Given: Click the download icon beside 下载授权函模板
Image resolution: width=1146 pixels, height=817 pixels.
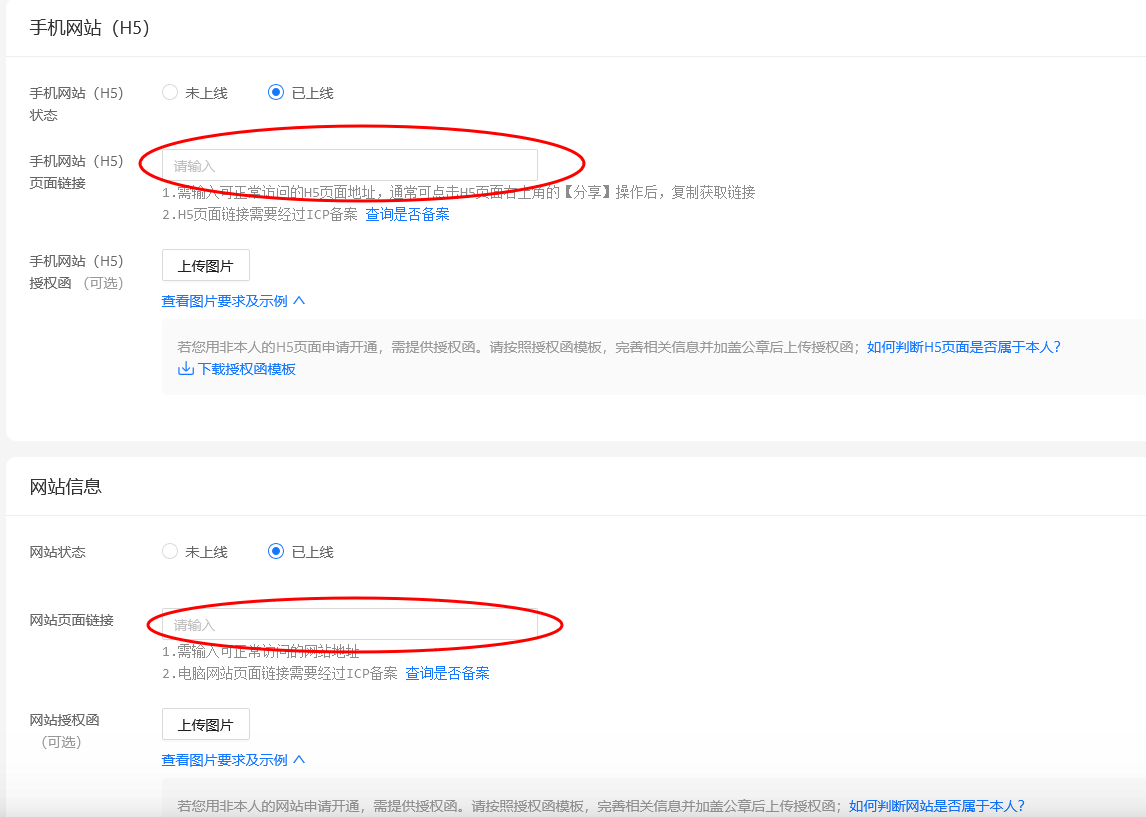Looking at the screenshot, I should click(x=185, y=369).
